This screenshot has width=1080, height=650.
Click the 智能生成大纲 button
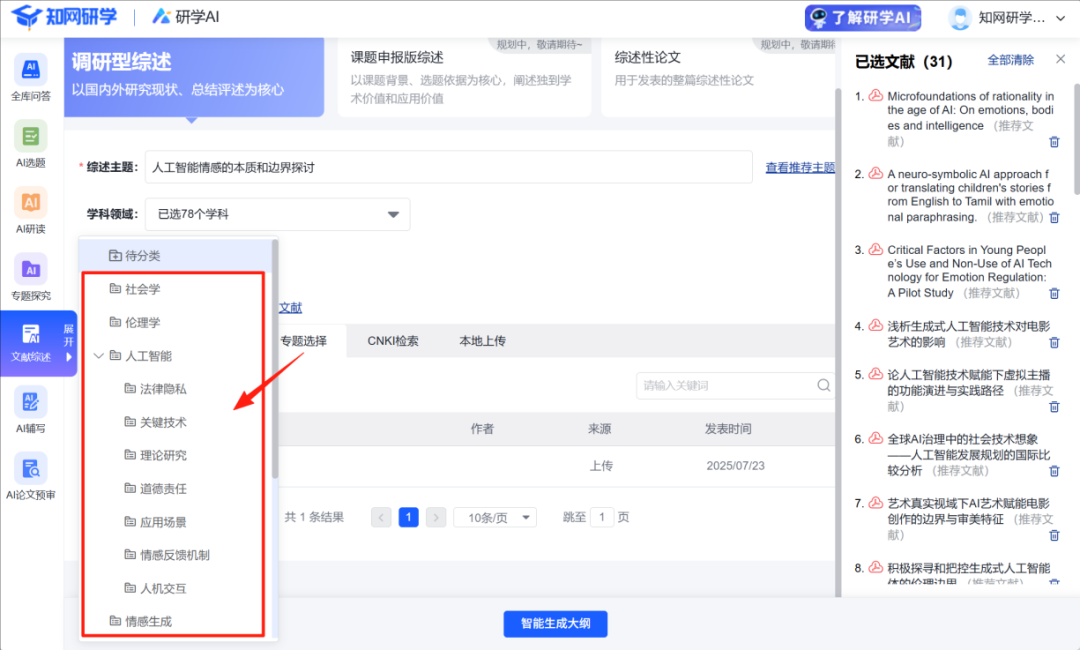click(x=555, y=624)
